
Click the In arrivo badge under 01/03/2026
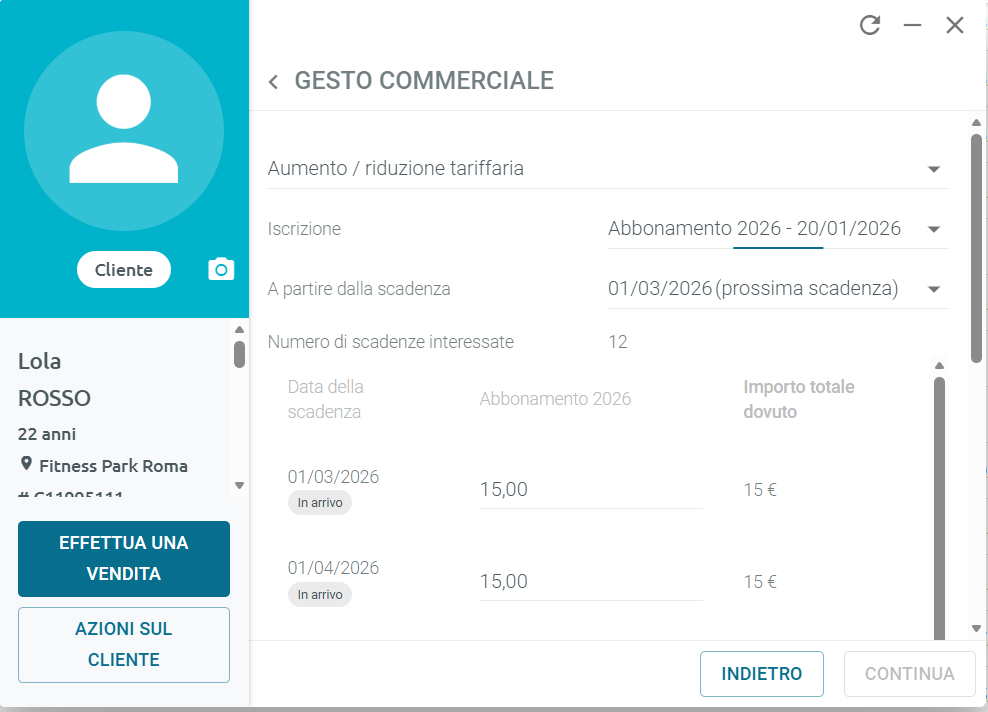(x=320, y=503)
